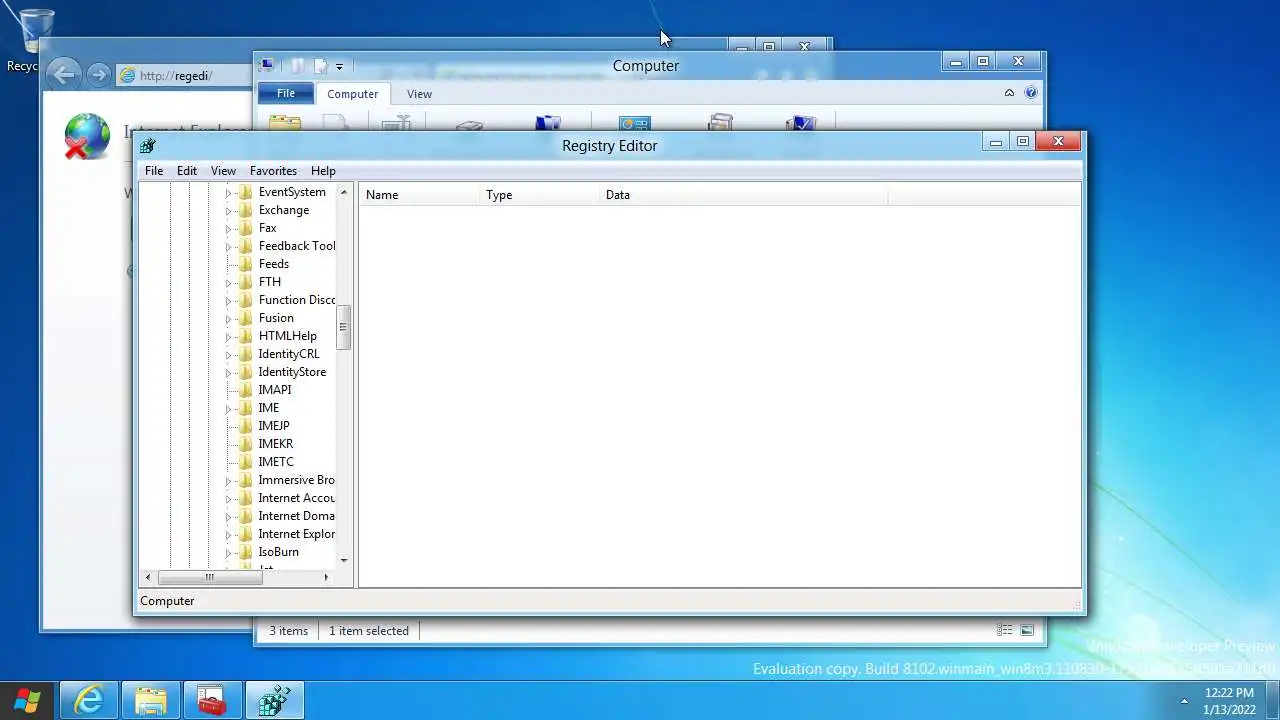1280x720 pixels.
Task: Select the Internet Account Manager key
Action: coord(296,498)
